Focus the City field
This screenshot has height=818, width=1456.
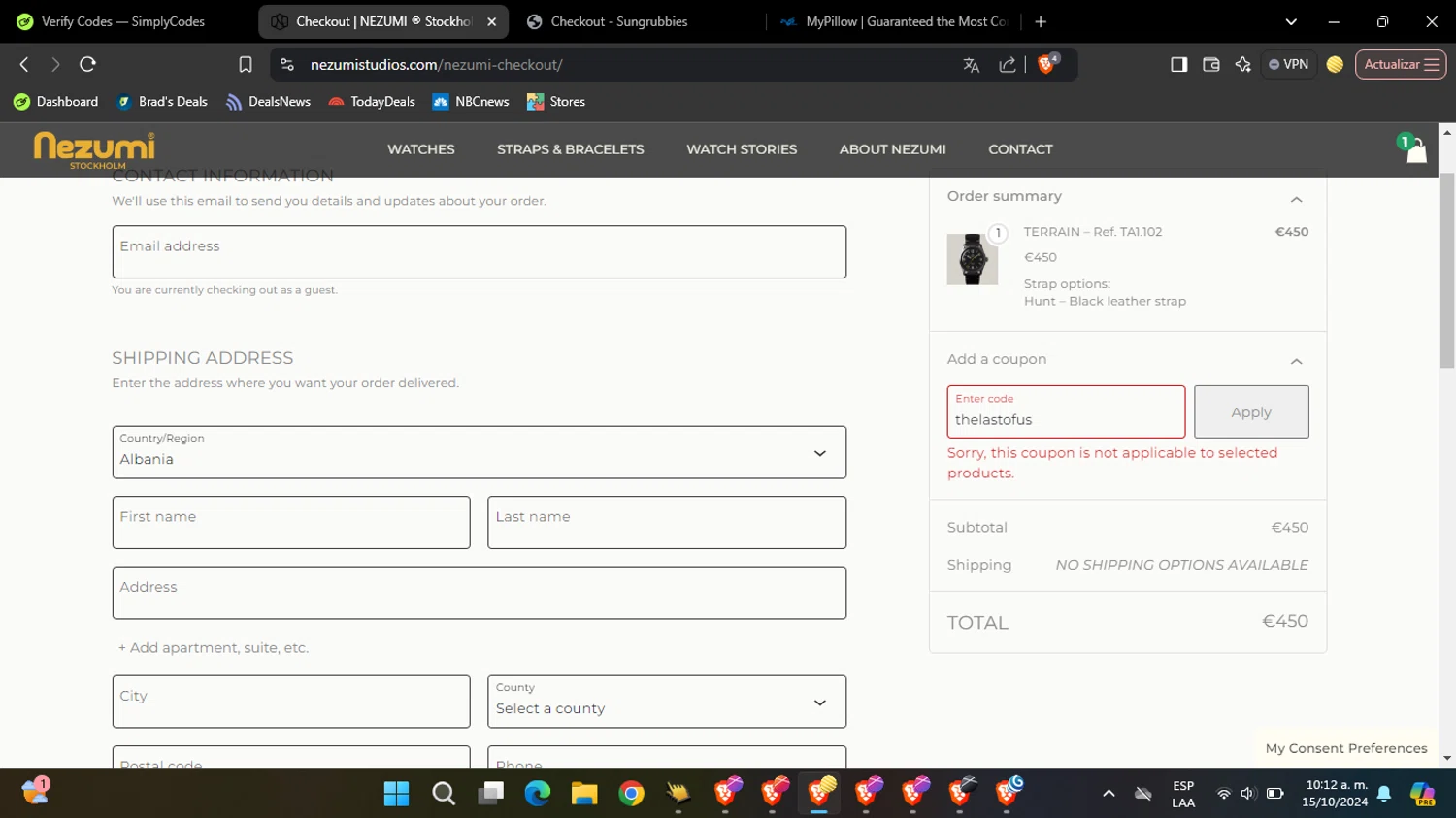[291, 702]
